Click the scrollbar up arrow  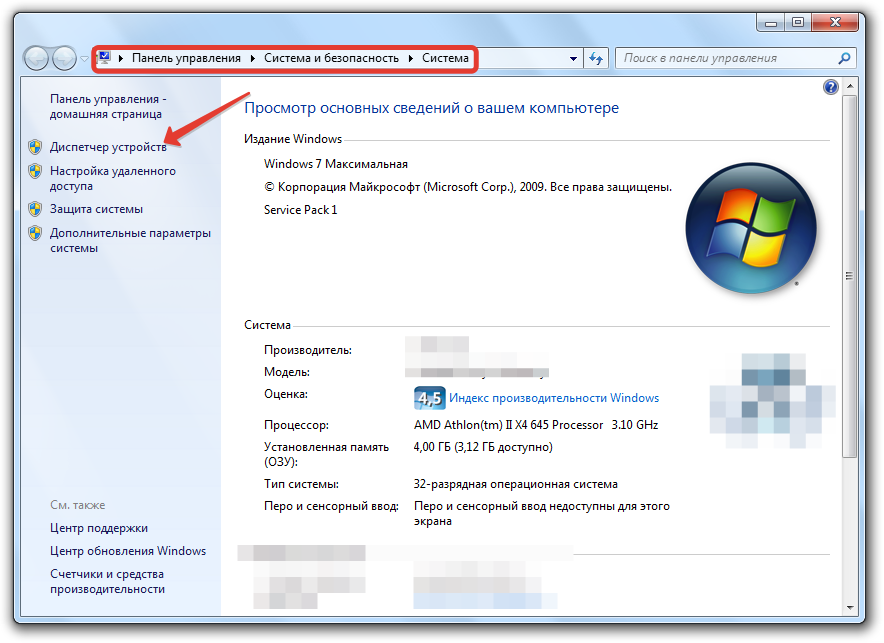pos(850,86)
